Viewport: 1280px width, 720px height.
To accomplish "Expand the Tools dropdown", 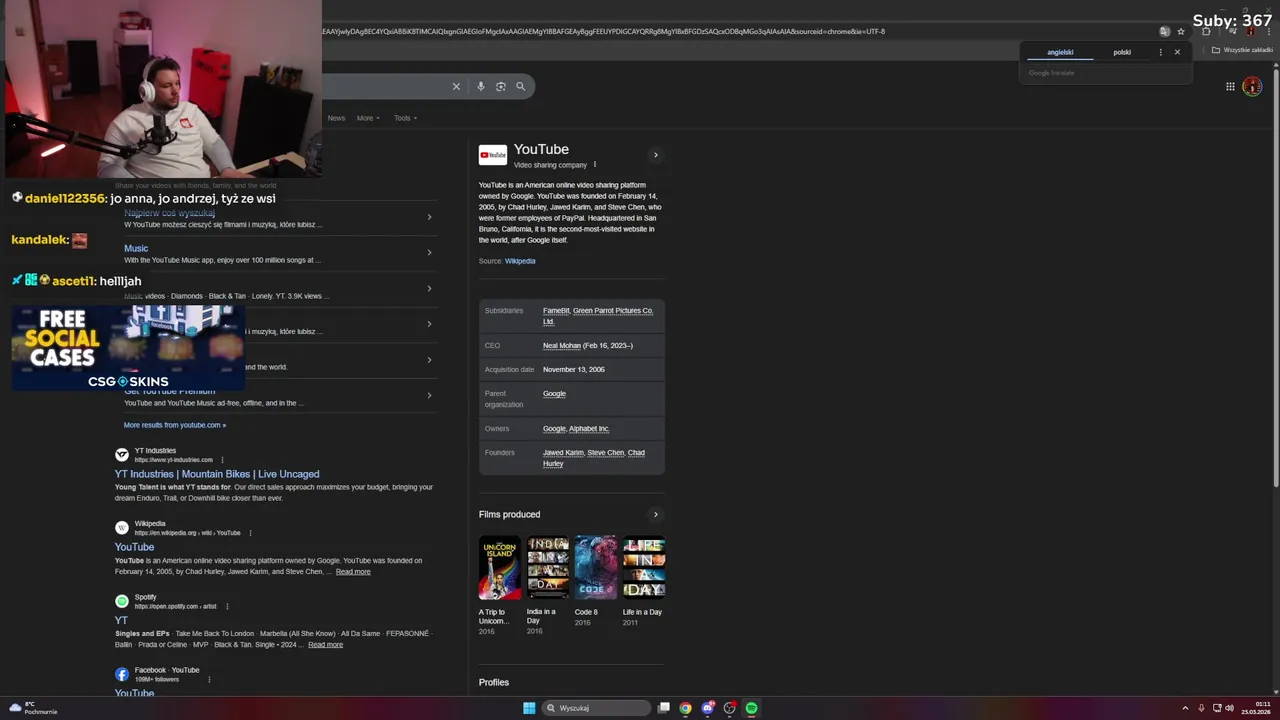I will click(x=405, y=118).
